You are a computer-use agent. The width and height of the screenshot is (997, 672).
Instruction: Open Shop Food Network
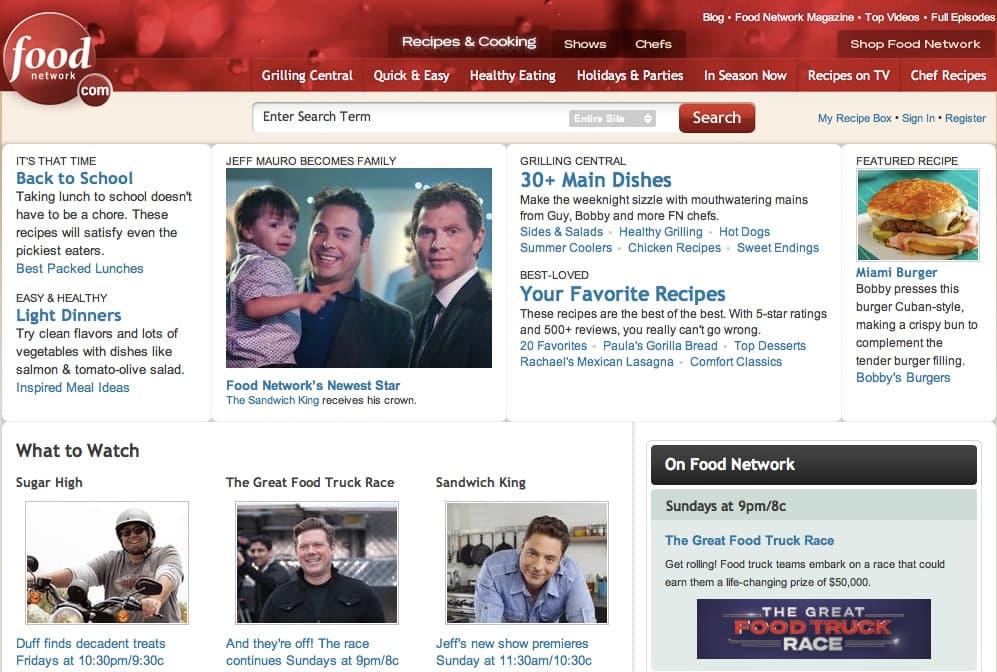[913, 44]
